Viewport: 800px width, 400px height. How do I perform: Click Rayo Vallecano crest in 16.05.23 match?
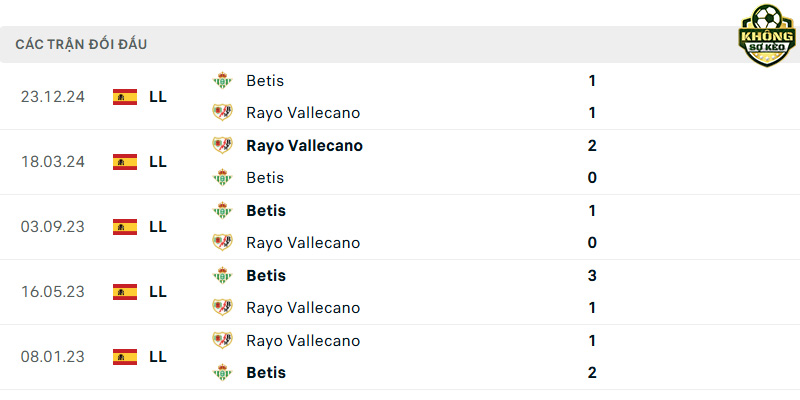pos(222,308)
